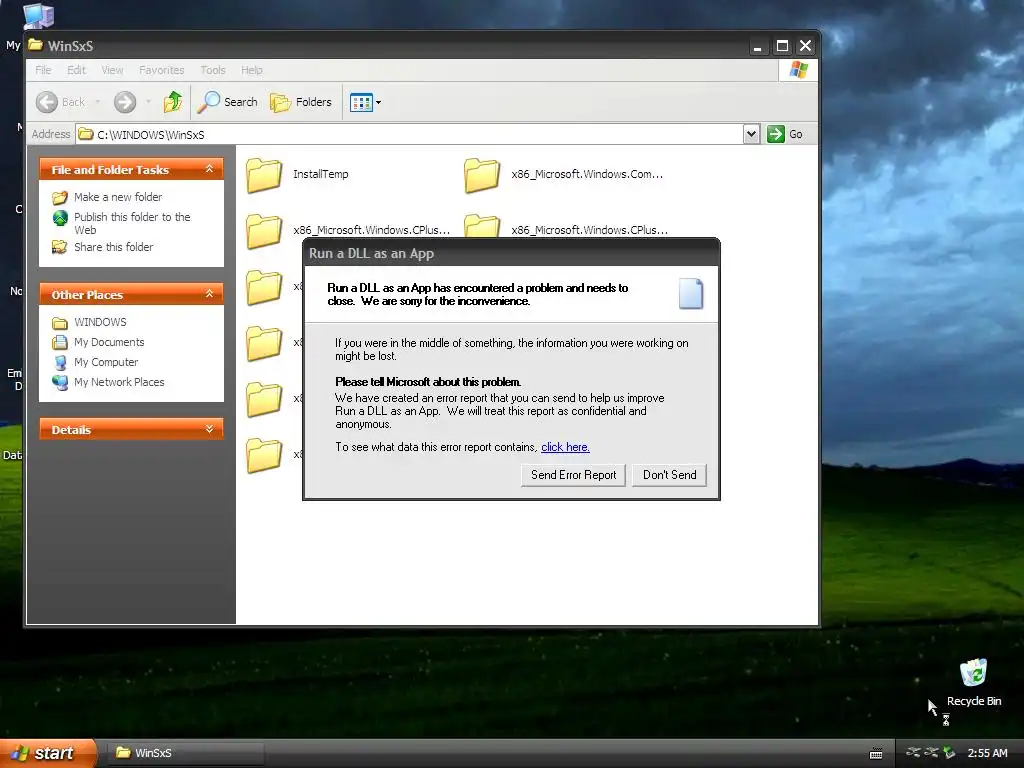Click the My Documents sidebar icon

[x=60, y=342]
